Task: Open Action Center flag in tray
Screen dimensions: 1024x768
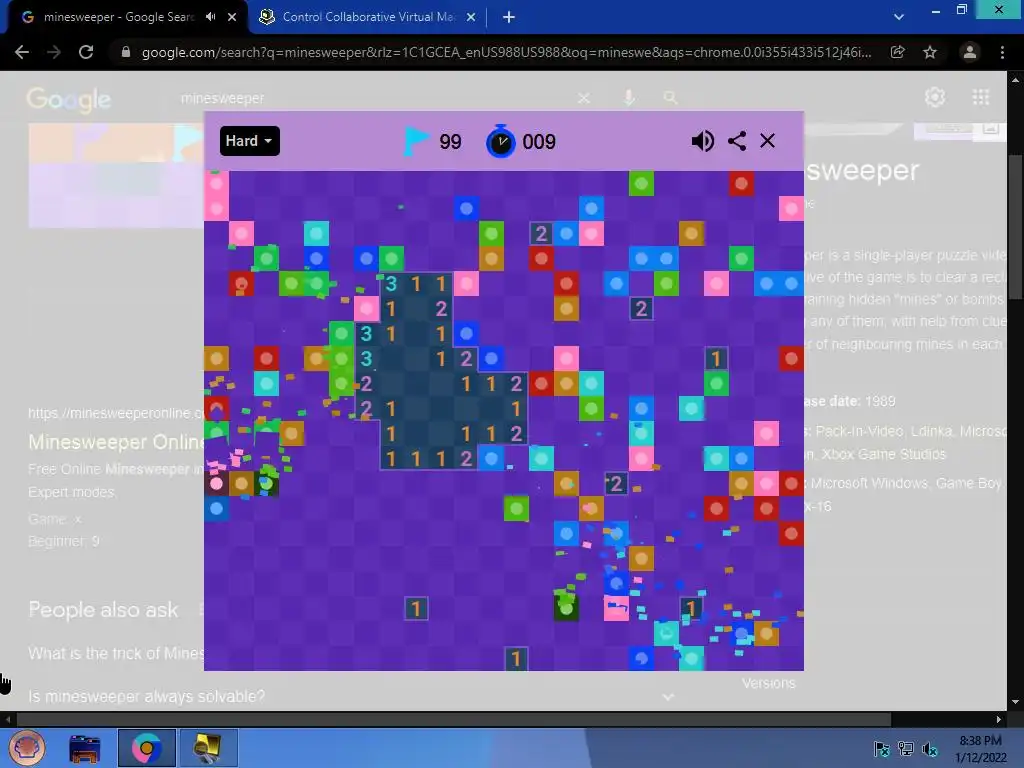Action: tap(881, 748)
